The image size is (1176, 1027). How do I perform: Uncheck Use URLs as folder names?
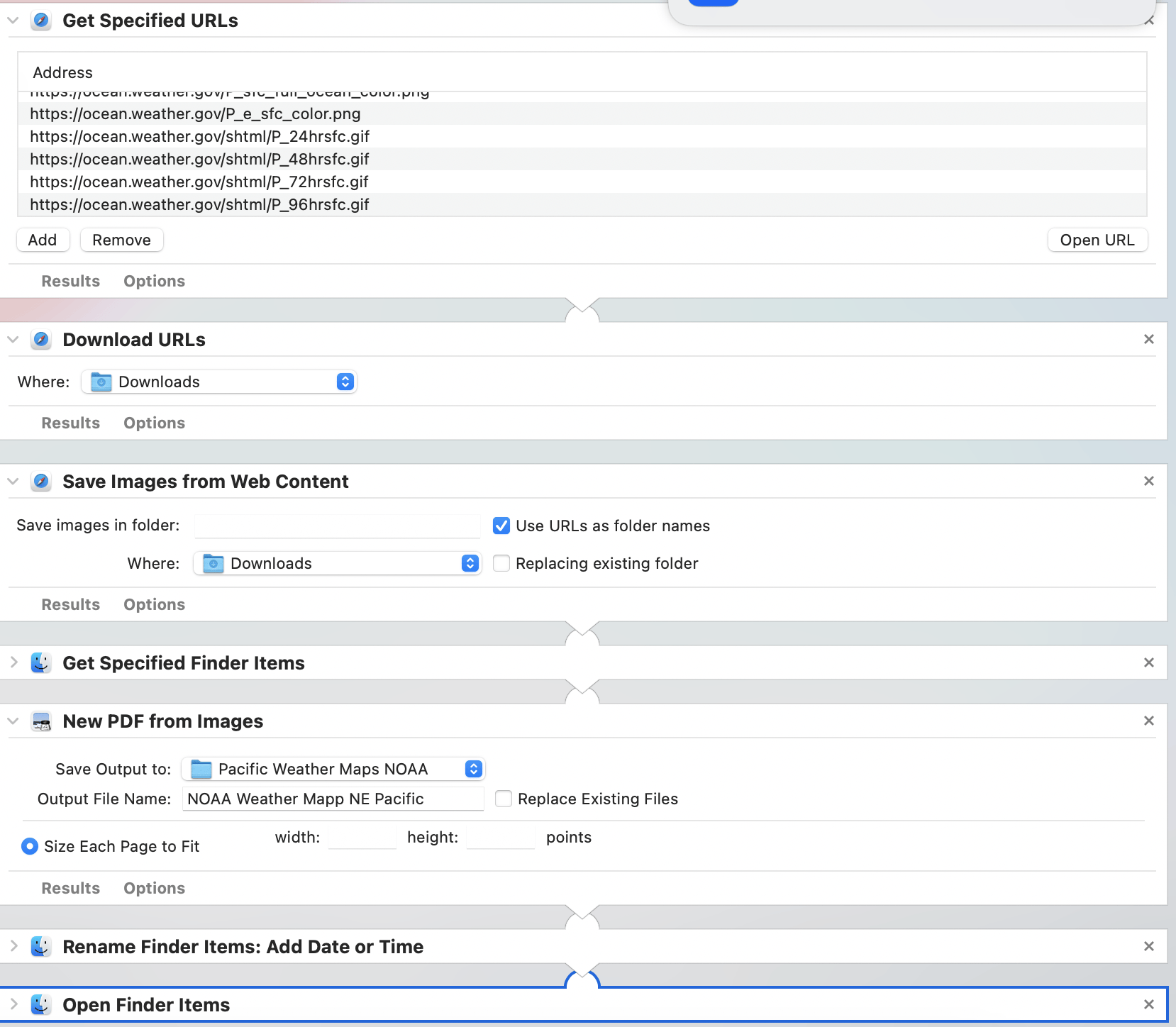[x=501, y=526]
